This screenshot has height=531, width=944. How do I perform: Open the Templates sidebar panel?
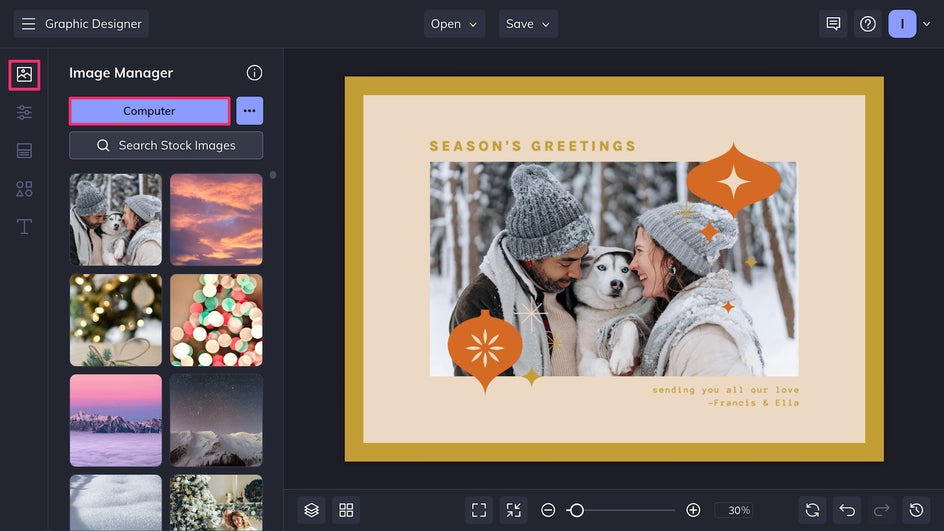24,151
